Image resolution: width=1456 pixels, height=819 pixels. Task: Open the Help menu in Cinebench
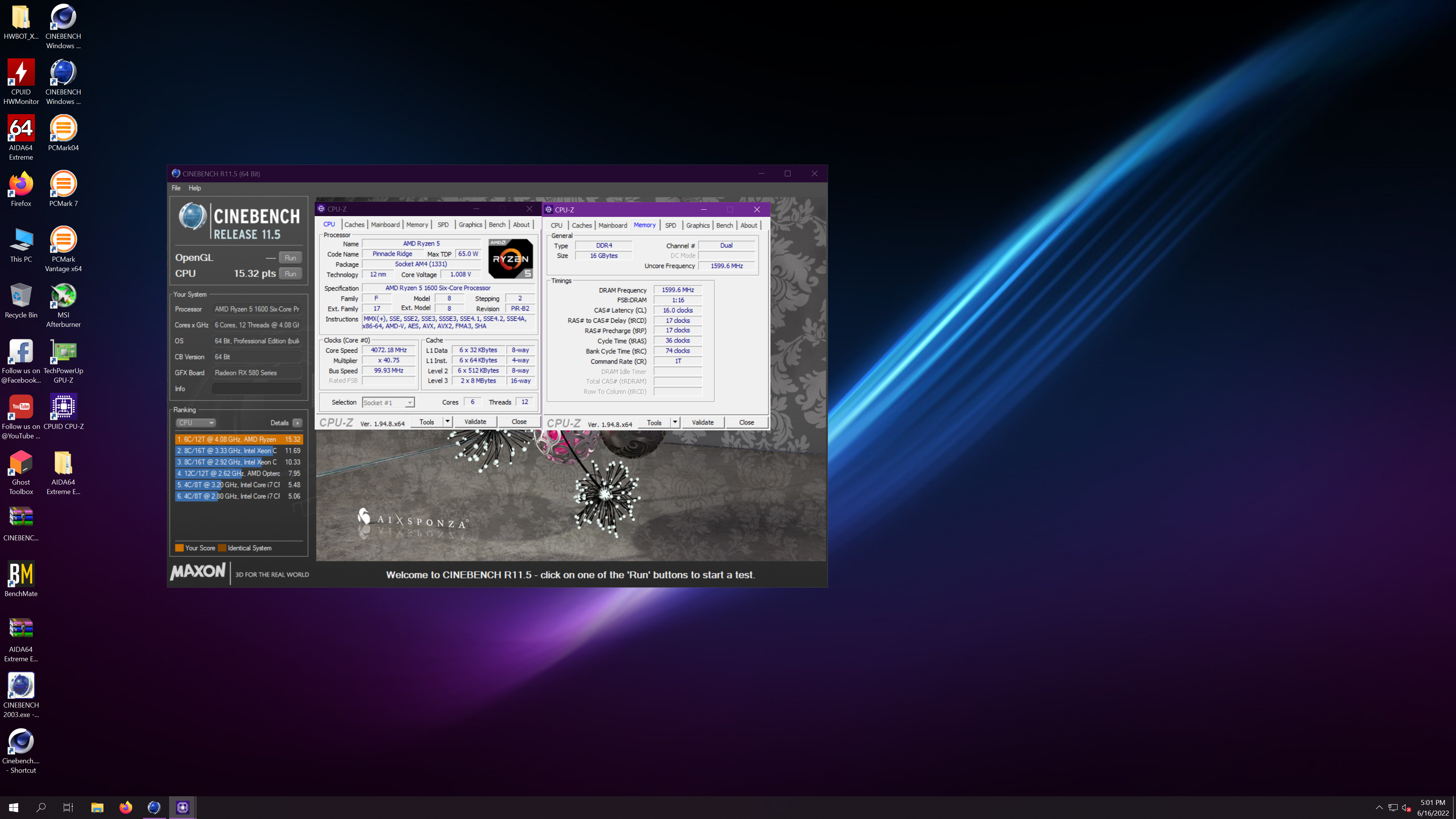[x=195, y=188]
